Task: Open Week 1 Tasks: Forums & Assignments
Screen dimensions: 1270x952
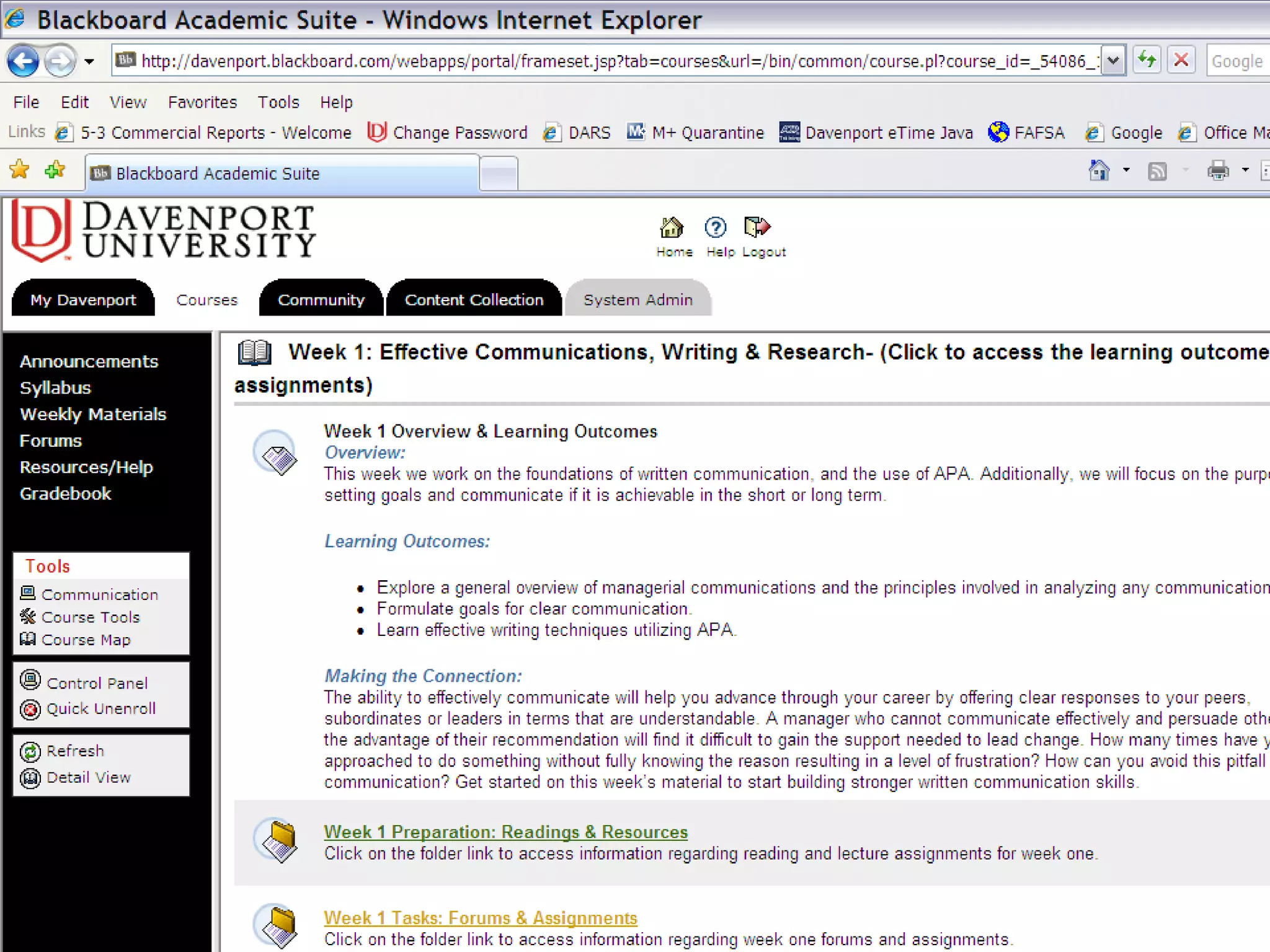Action: tap(480, 918)
